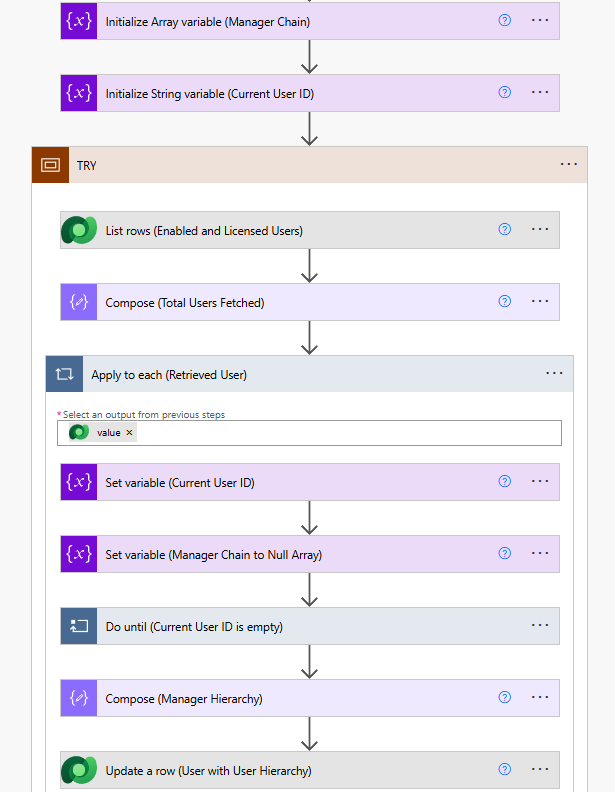This screenshot has height=792, width=615.
Task: Click the Do until loop icon
Action: click(79, 626)
